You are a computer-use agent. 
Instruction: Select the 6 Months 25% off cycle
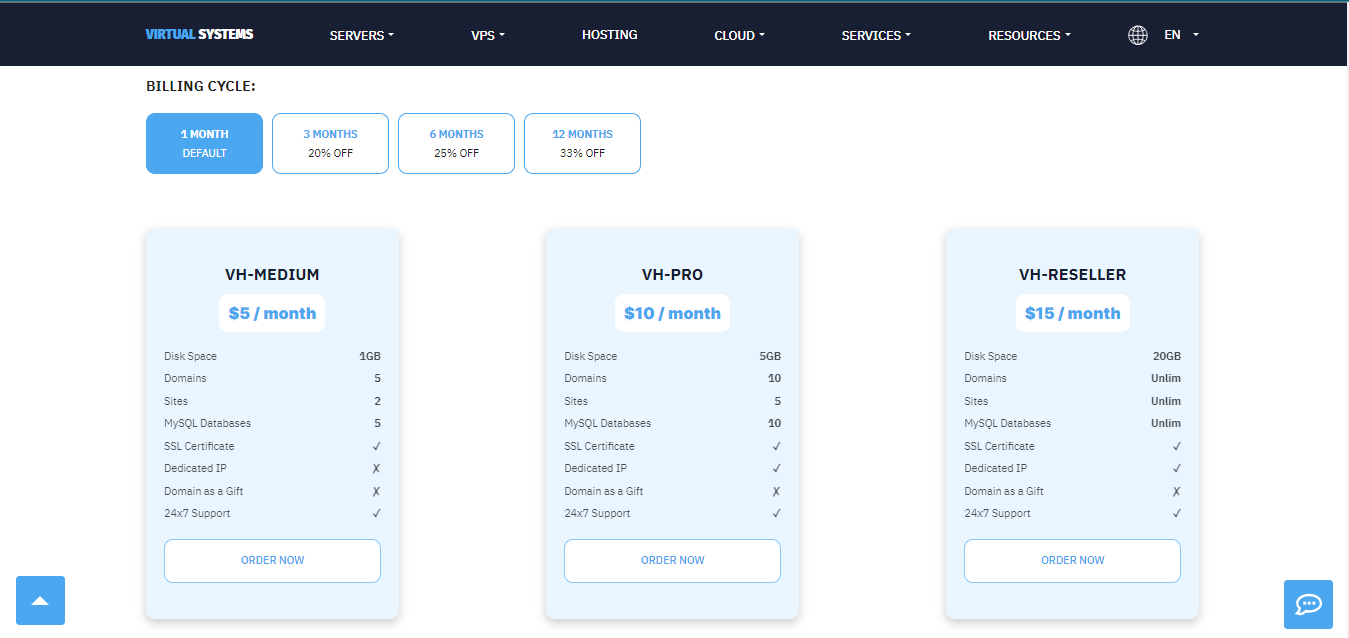[456, 143]
